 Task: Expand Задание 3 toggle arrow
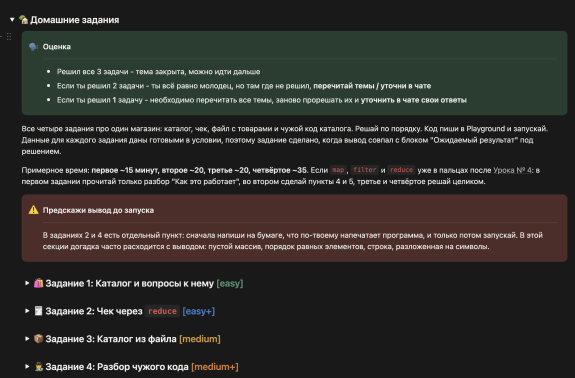[27, 339]
